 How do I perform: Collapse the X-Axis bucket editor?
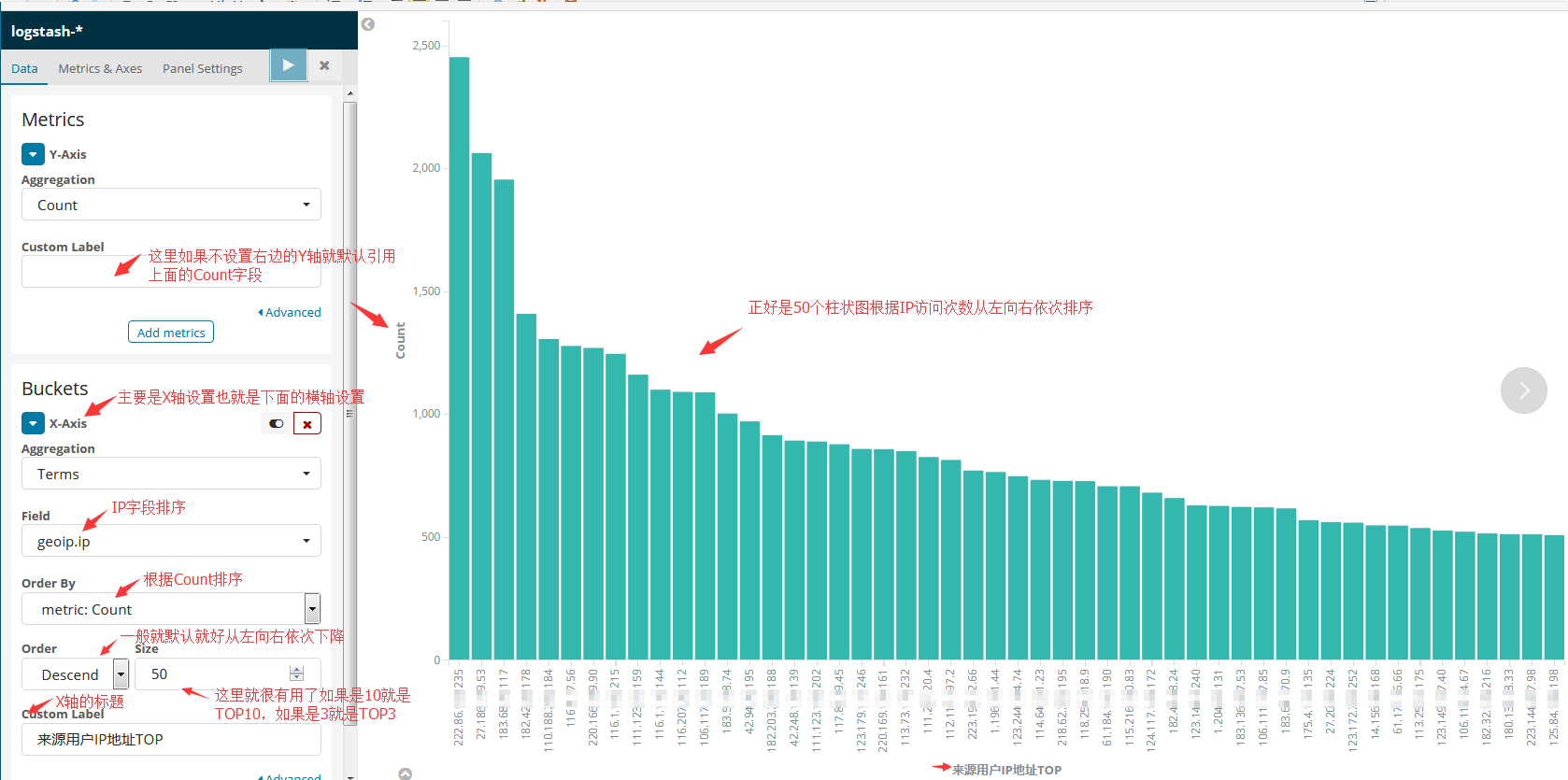coord(33,423)
